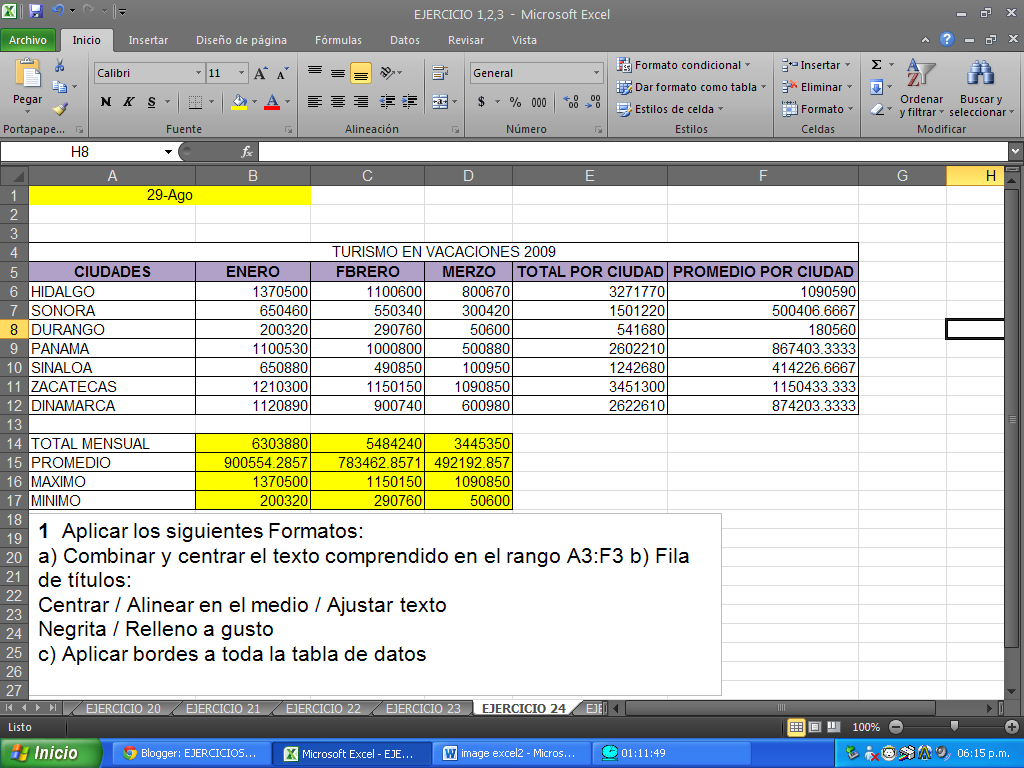Click the AutoSum sigma icon
This screenshot has width=1024, height=768.
click(876, 63)
